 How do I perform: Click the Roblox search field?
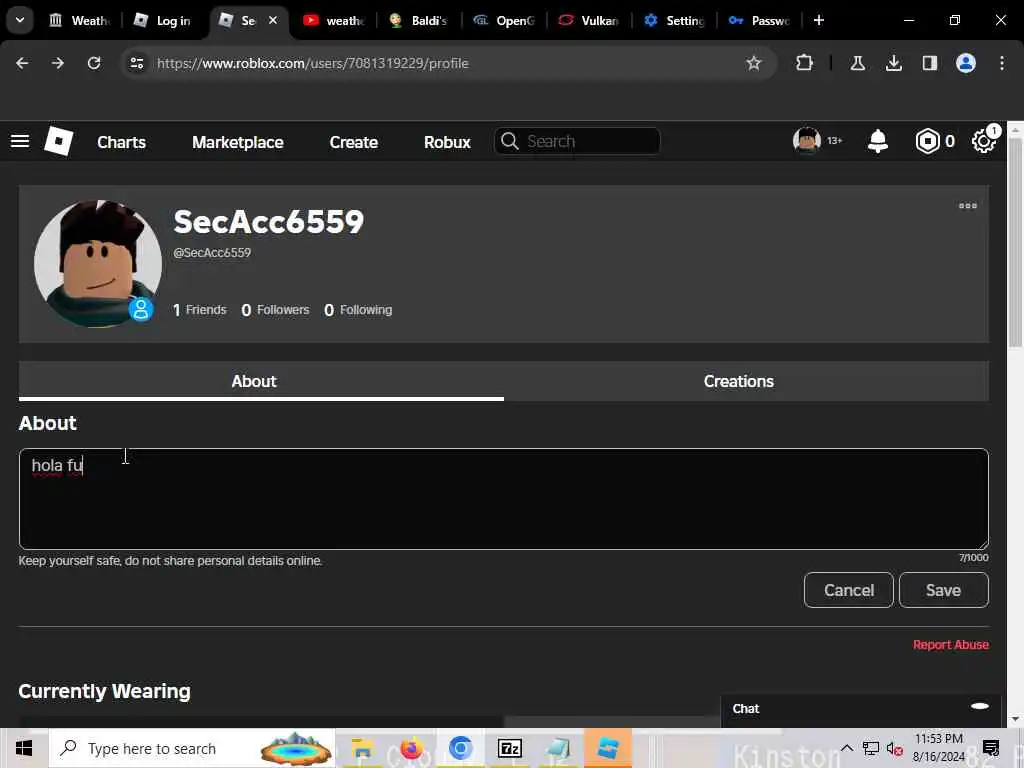point(577,141)
